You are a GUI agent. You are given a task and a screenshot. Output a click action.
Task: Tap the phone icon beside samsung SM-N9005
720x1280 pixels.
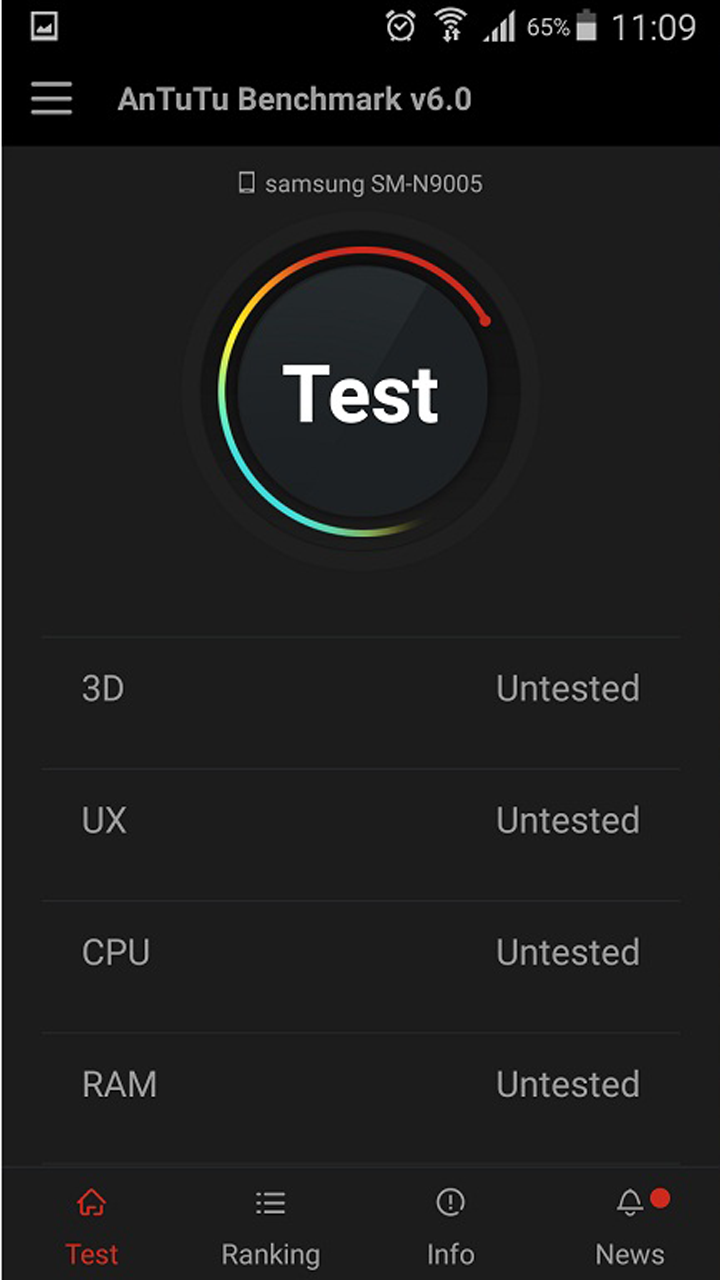coord(246,183)
